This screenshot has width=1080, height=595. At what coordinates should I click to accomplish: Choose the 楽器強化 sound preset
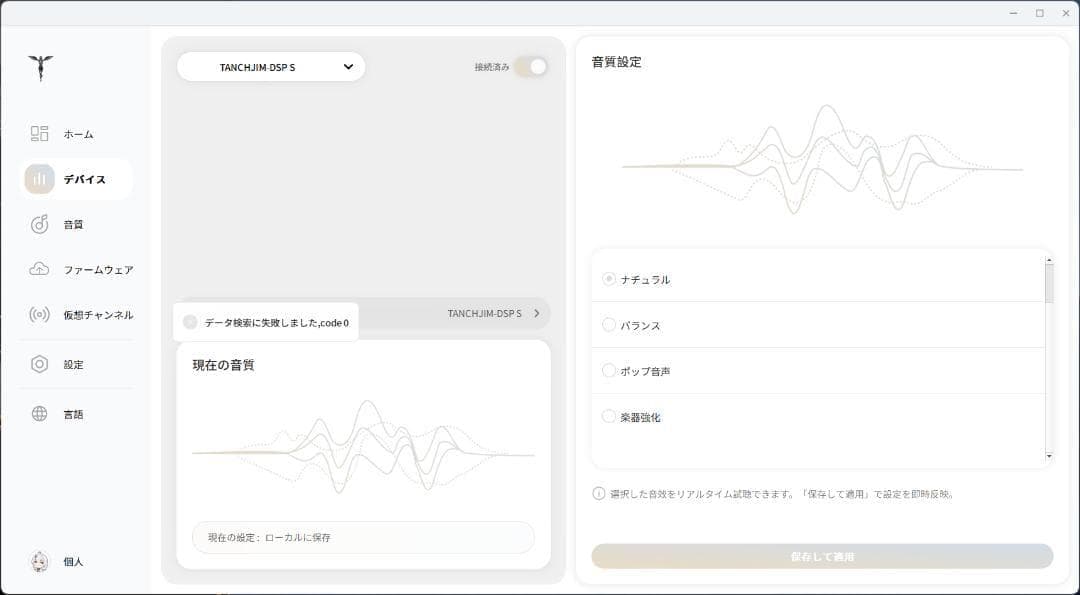[x=609, y=416]
